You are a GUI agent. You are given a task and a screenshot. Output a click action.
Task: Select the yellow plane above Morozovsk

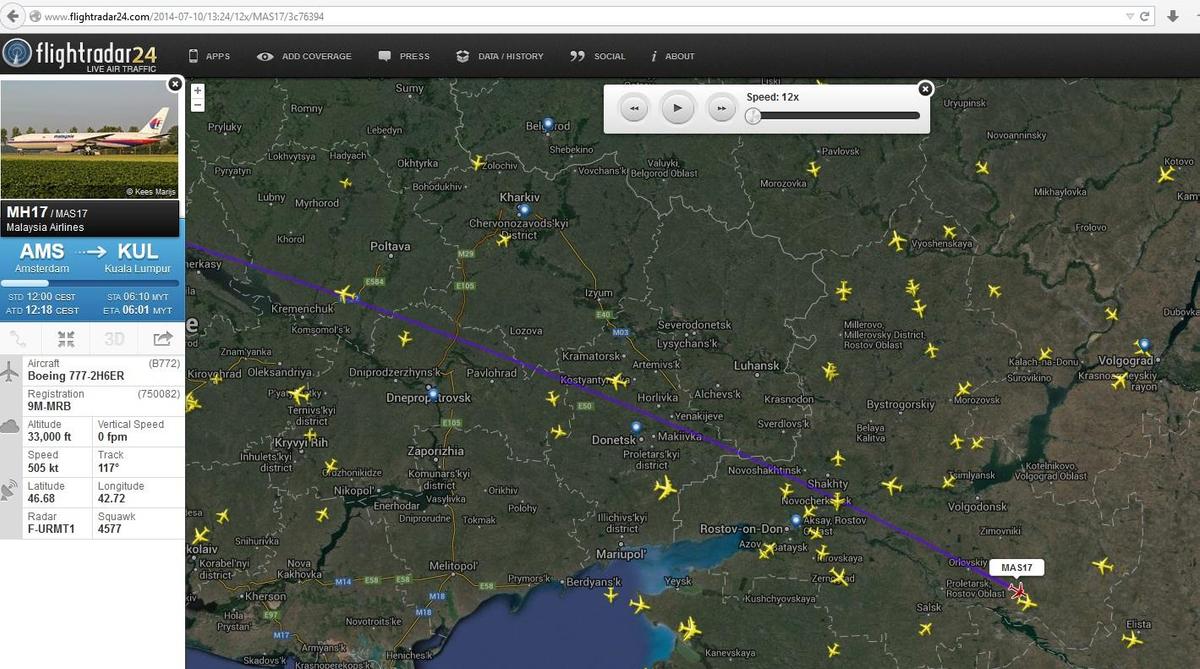964,389
